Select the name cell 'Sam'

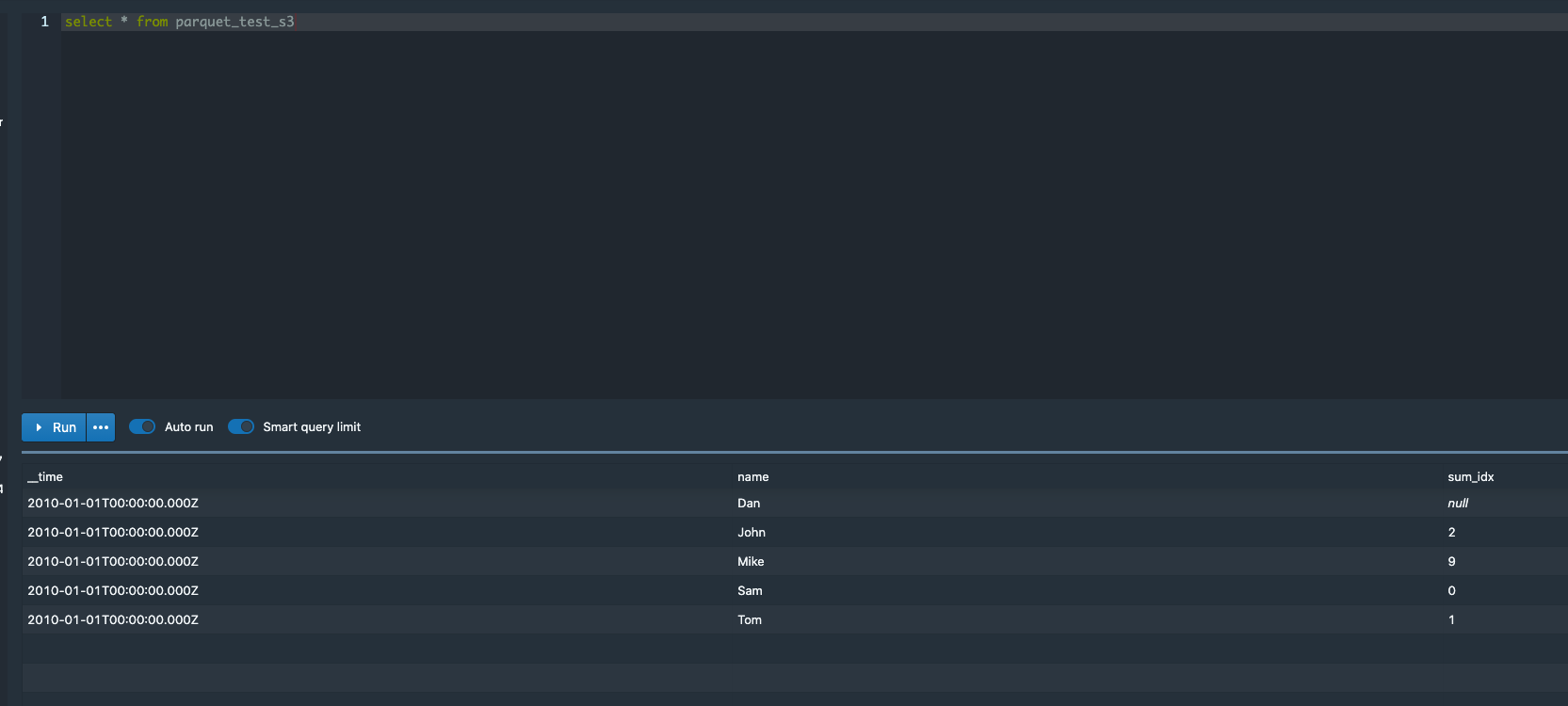tap(750, 591)
